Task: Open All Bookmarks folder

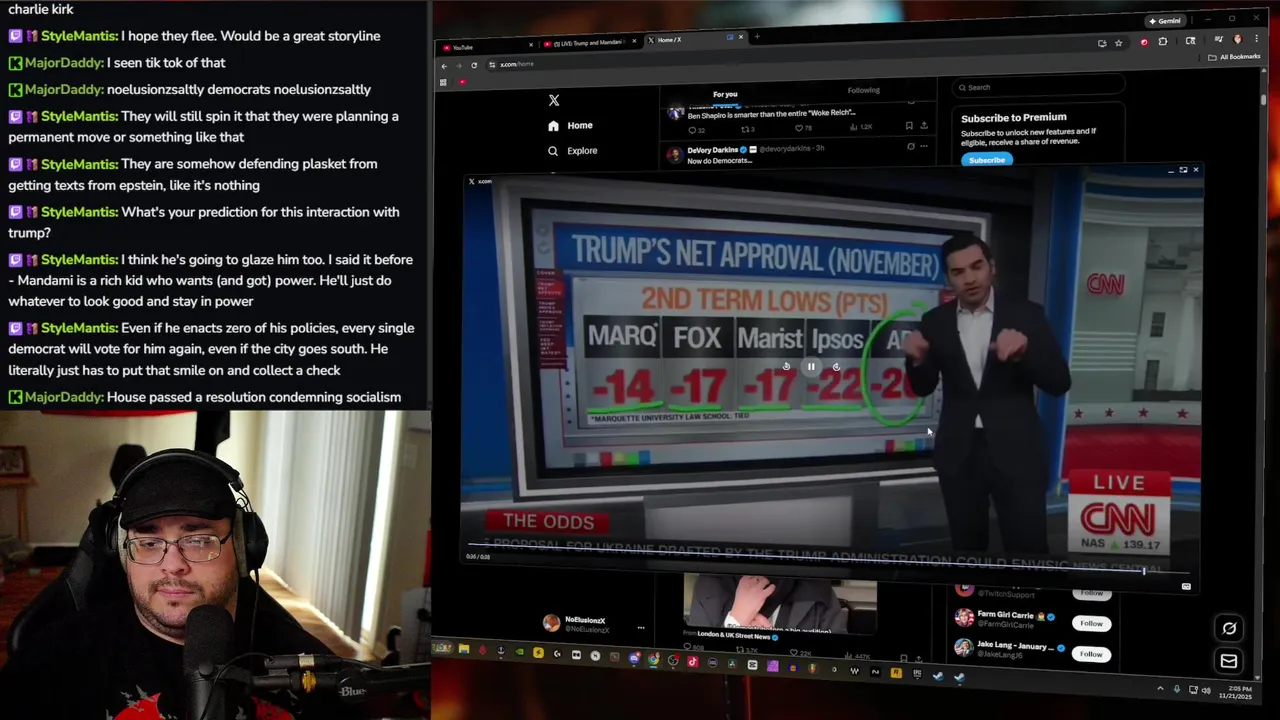Action: click(1234, 57)
